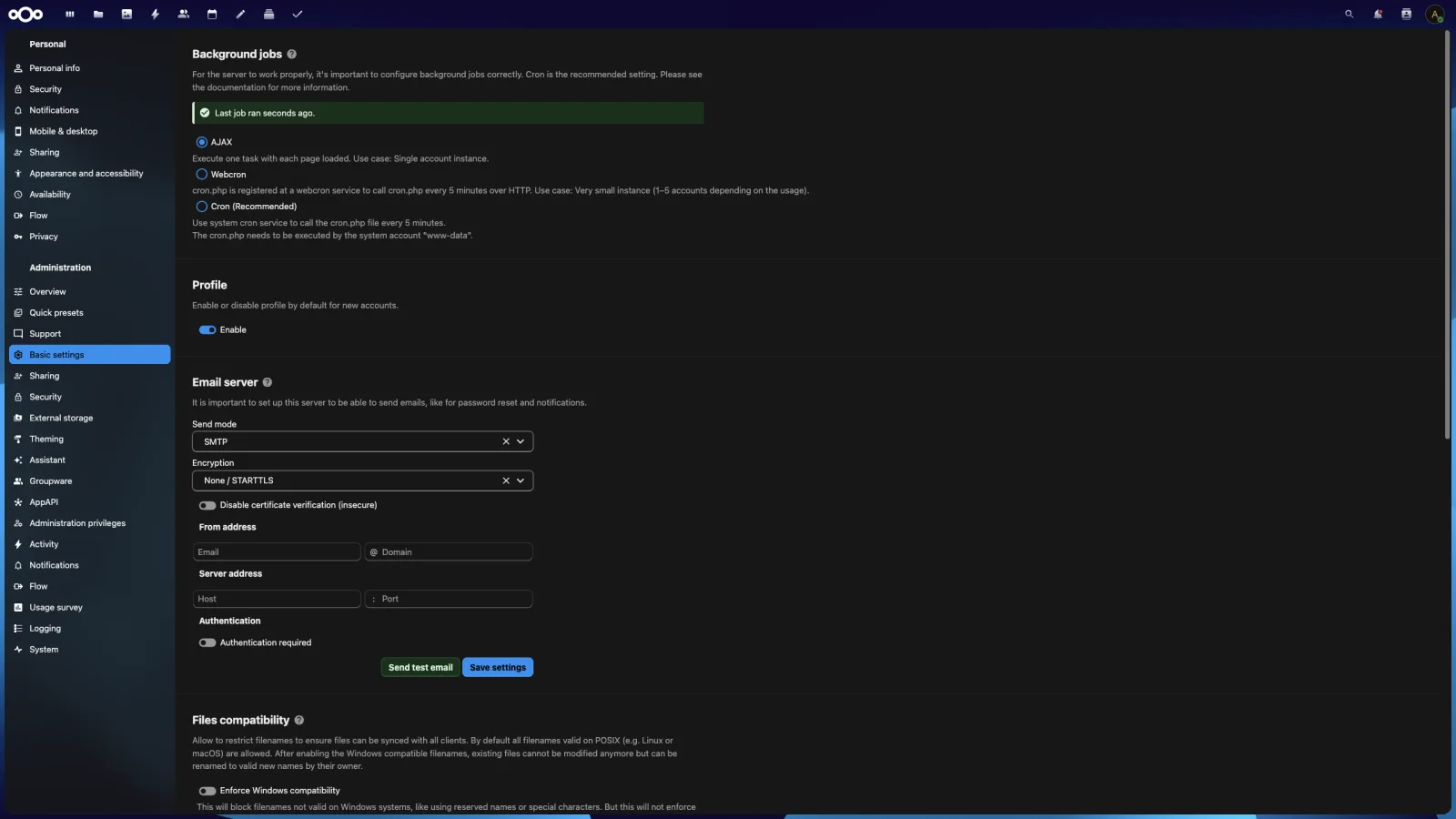Click the help icon next to Files compatibility
This screenshot has width=1456, height=819.
click(299, 720)
